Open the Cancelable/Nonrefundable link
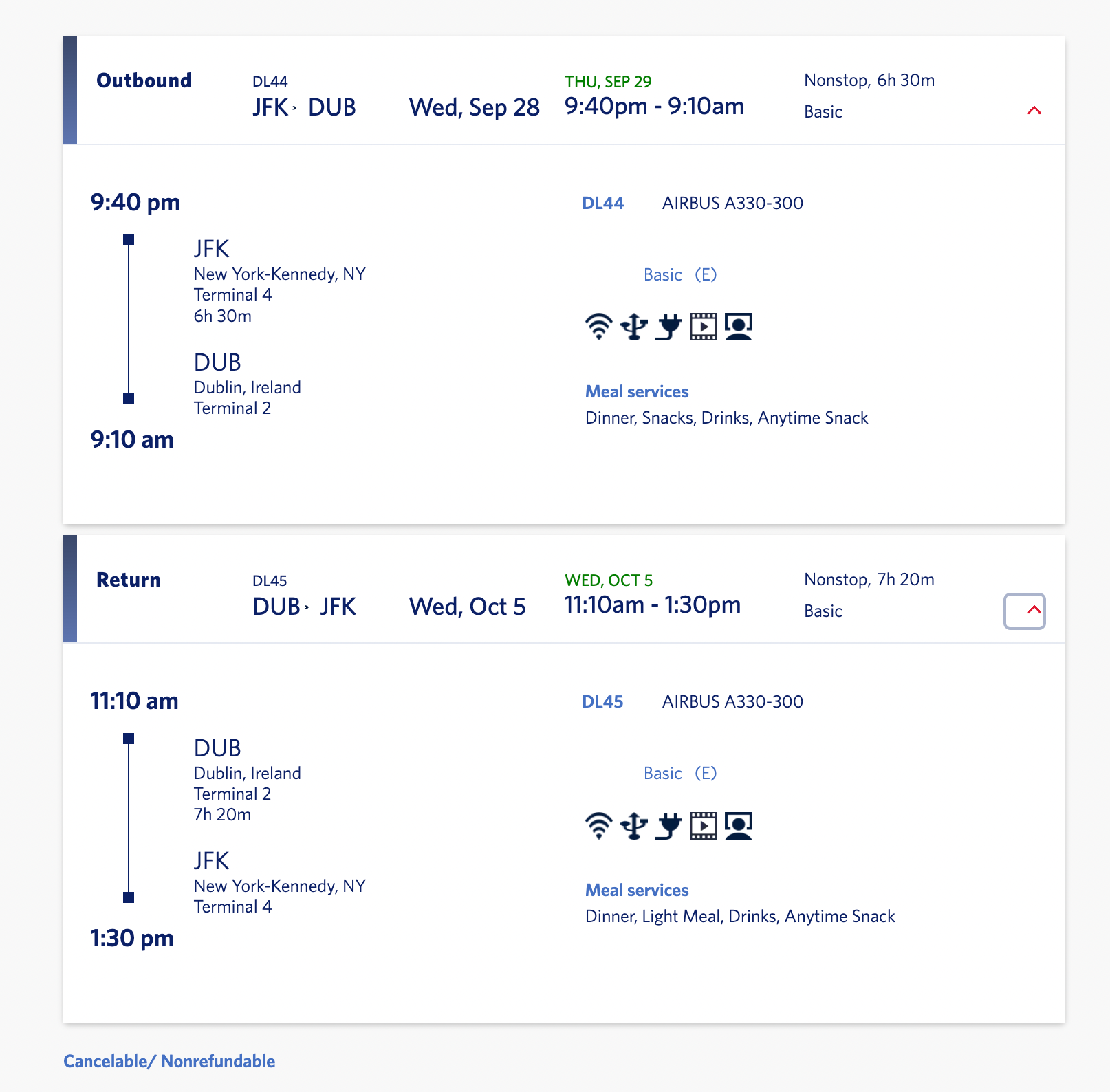This screenshot has width=1110, height=1092. tap(169, 1061)
